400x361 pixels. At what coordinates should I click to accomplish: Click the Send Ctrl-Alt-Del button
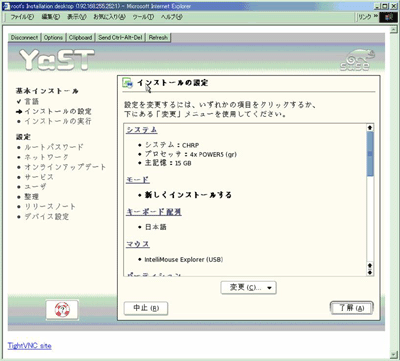click(120, 38)
